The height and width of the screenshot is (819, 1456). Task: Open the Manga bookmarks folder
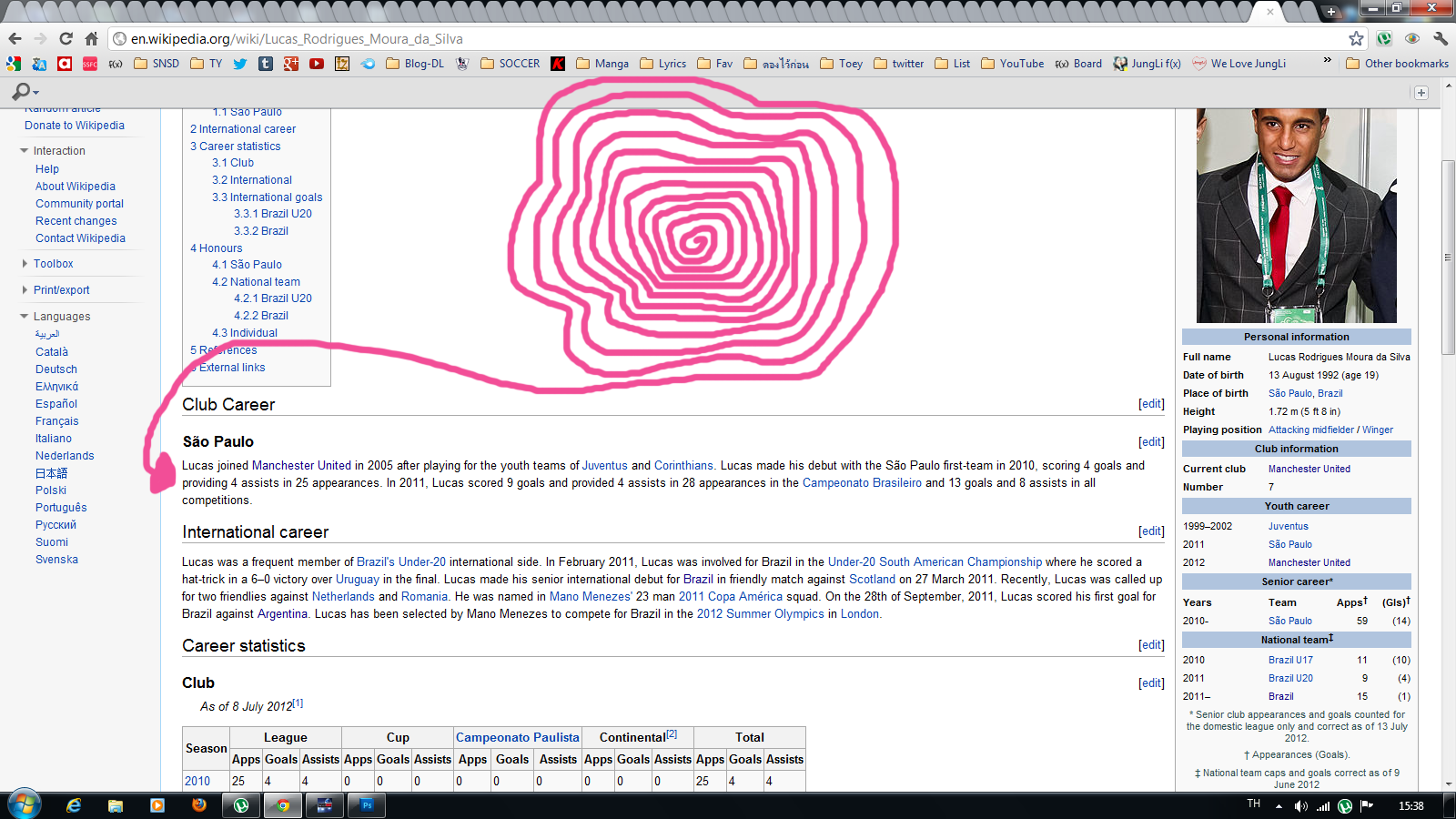[602, 64]
